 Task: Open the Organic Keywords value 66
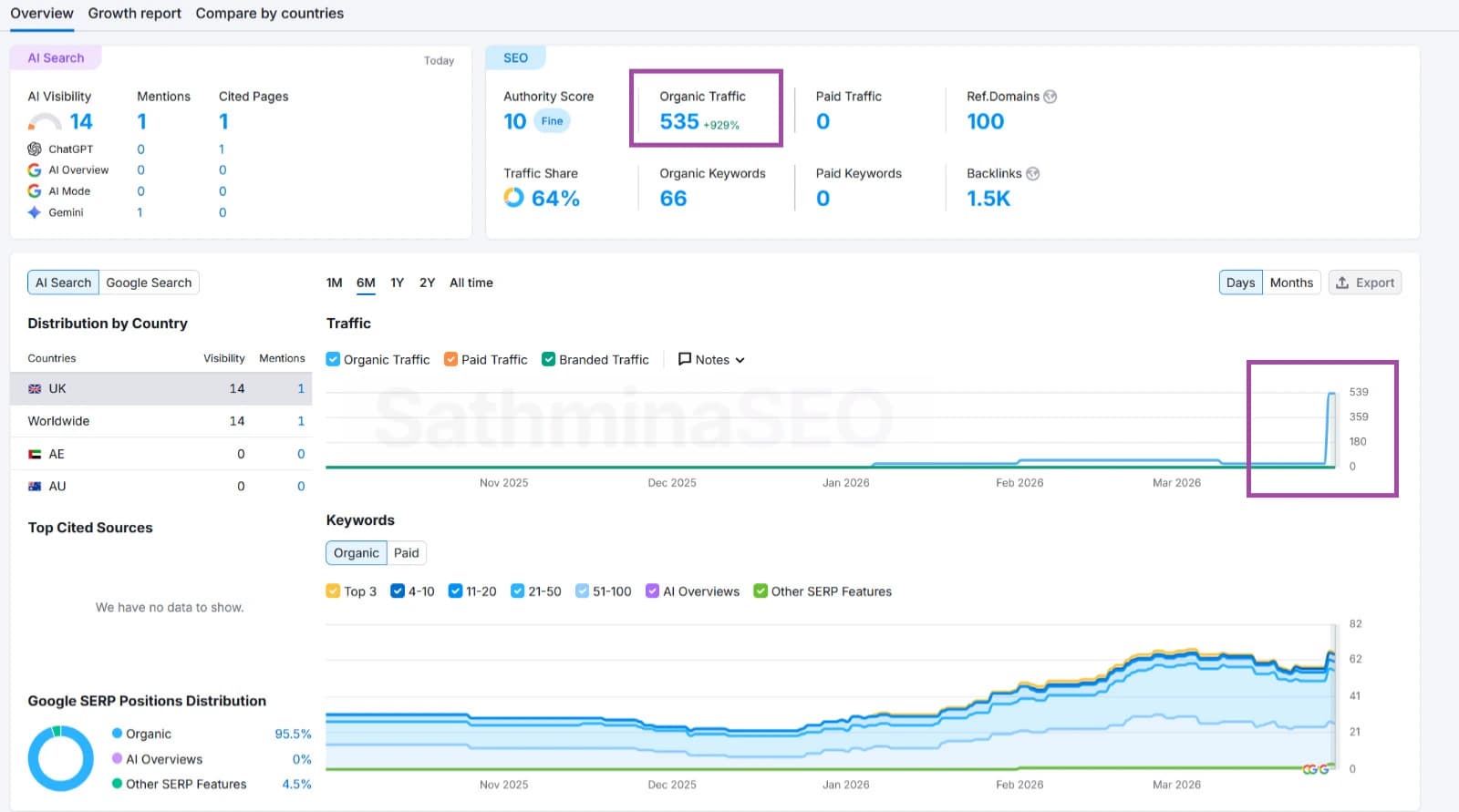click(673, 199)
